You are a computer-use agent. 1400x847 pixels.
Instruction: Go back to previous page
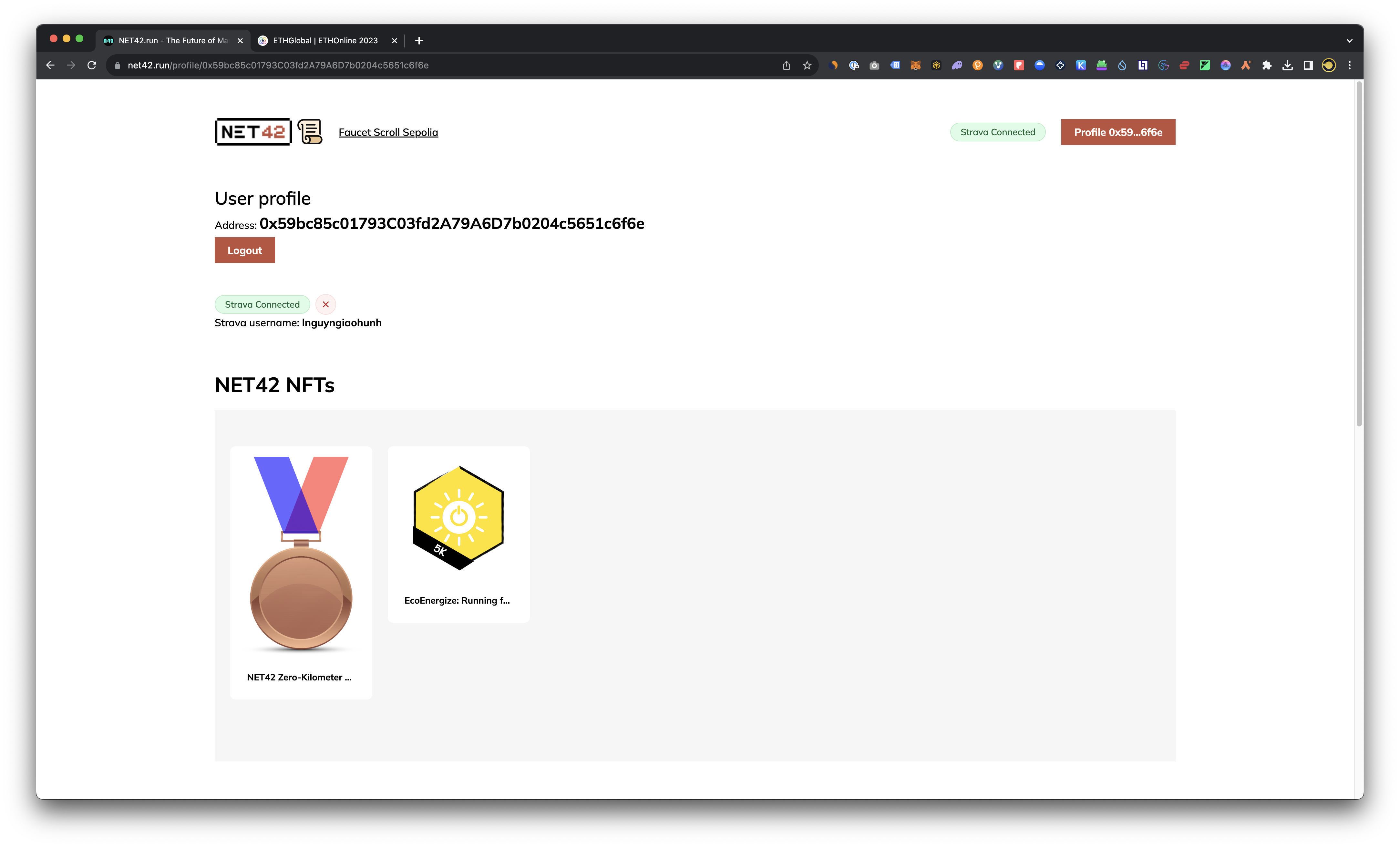pos(51,65)
